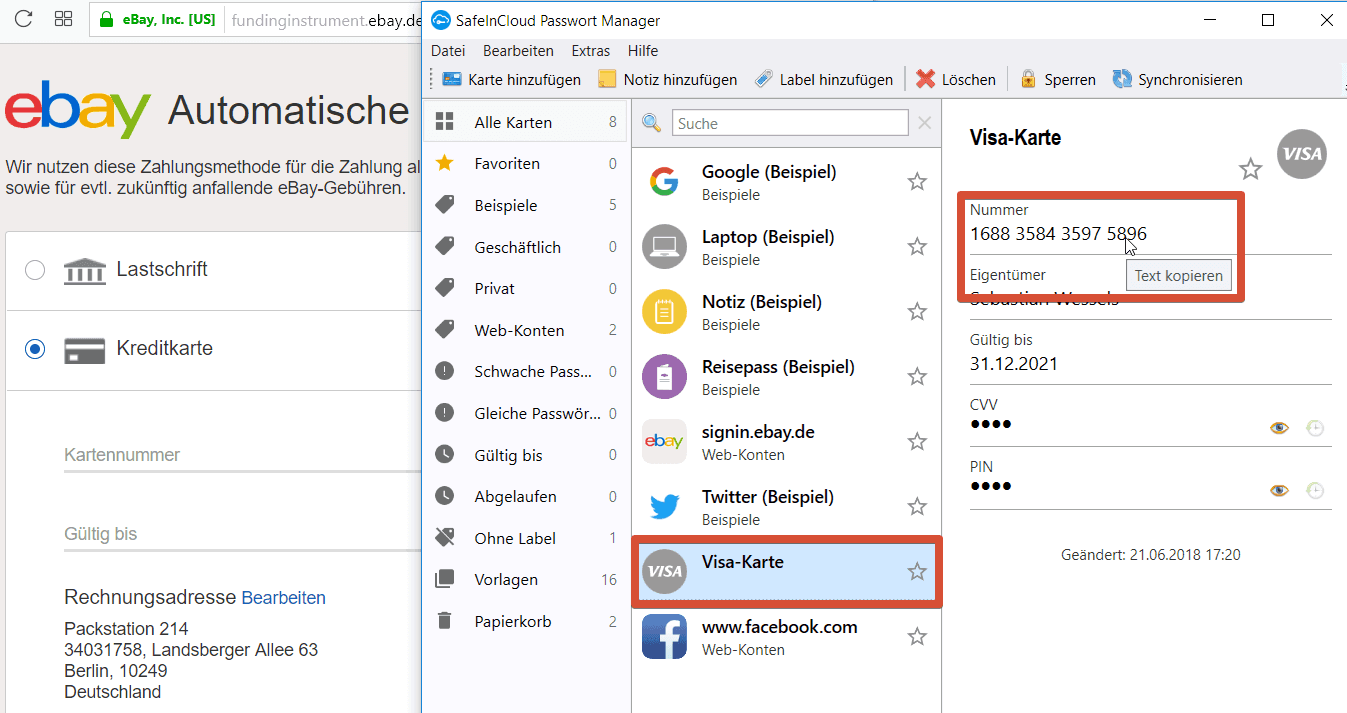Image resolution: width=1347 pixels, height=713 pixels.
Task: Click the Löschen toolbar button
Action: (x=956, y=79)
